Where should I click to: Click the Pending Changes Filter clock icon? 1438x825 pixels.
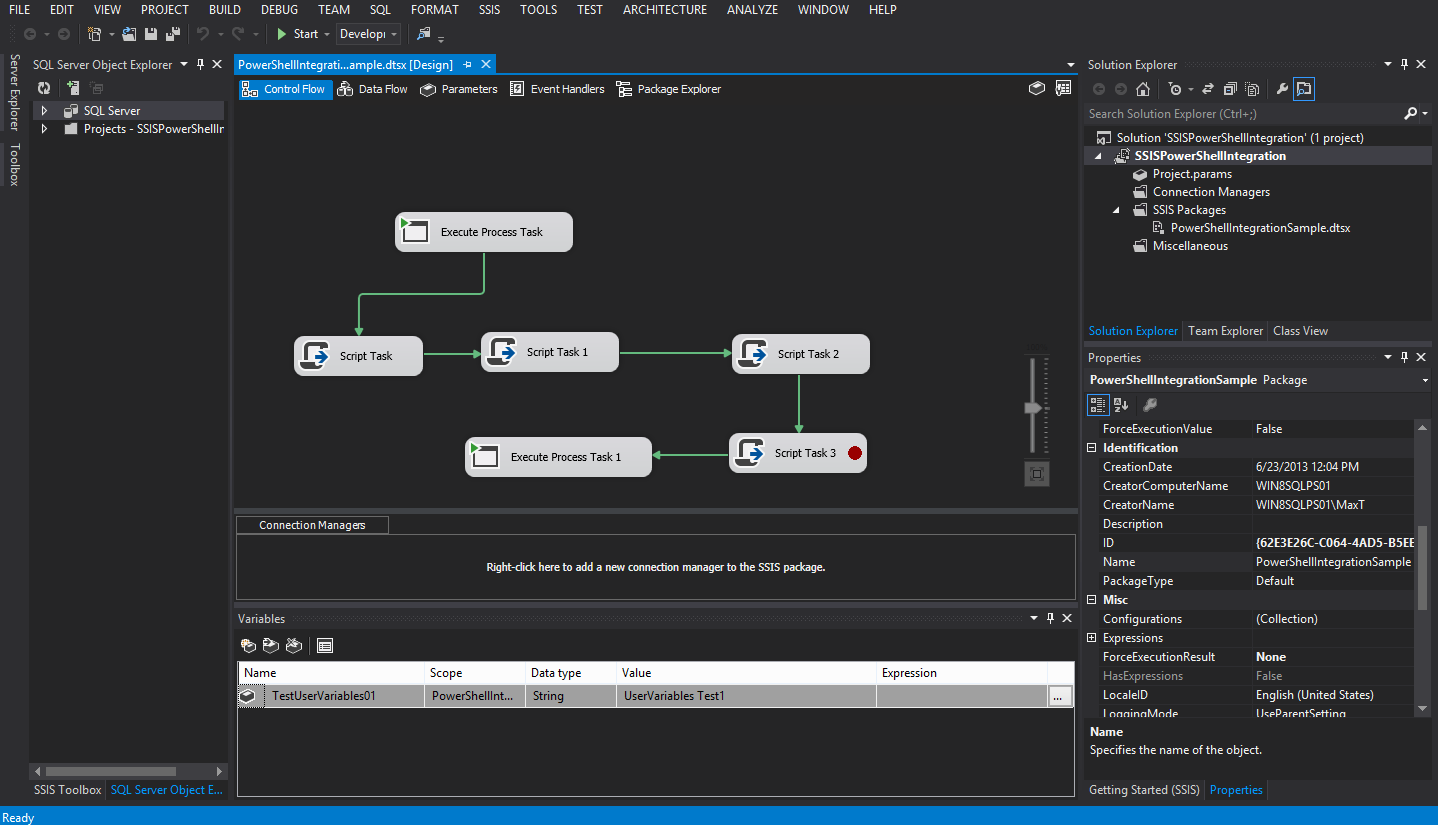1175,89
